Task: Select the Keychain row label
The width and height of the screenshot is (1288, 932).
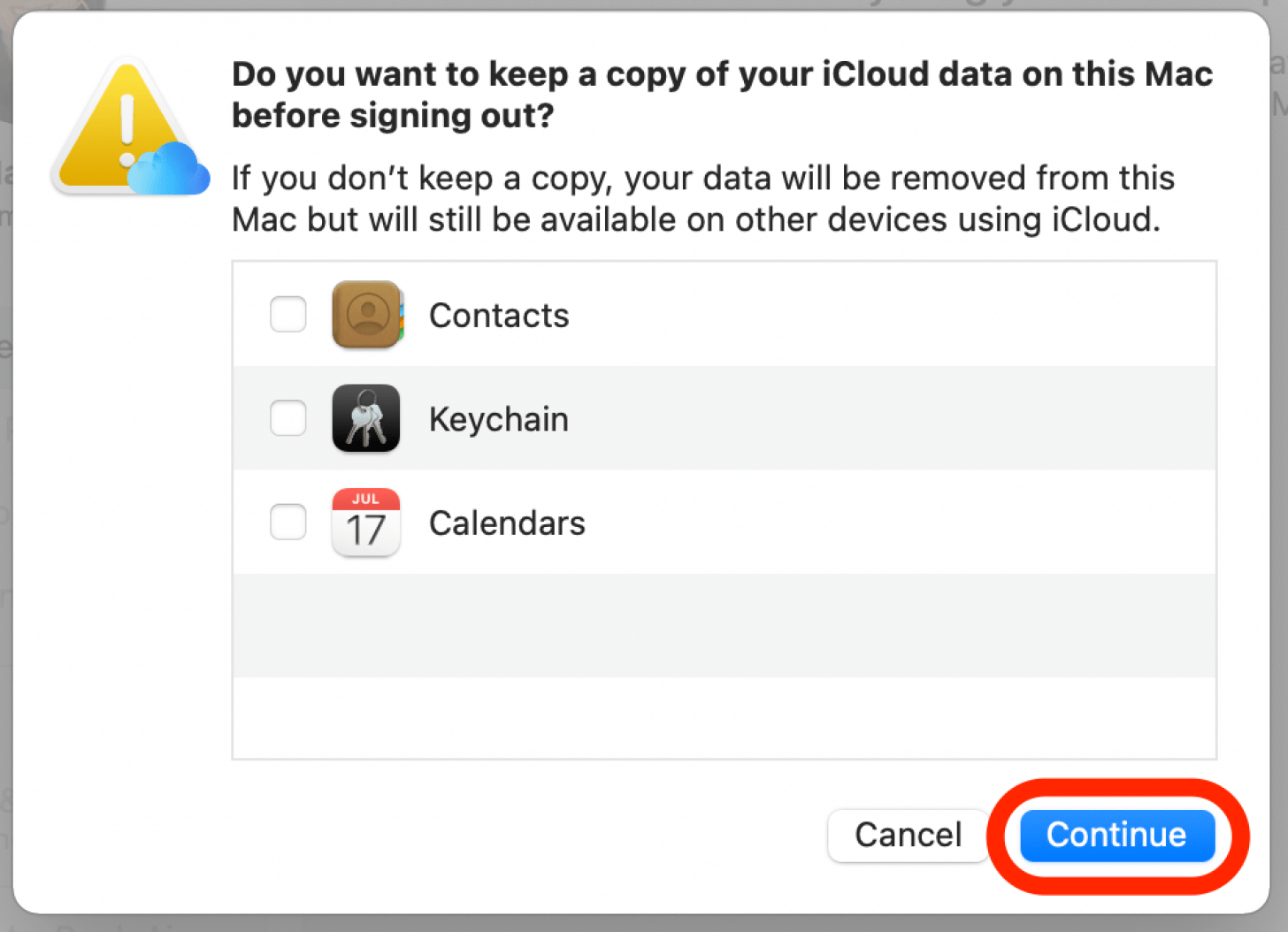Action: [498, 418]
